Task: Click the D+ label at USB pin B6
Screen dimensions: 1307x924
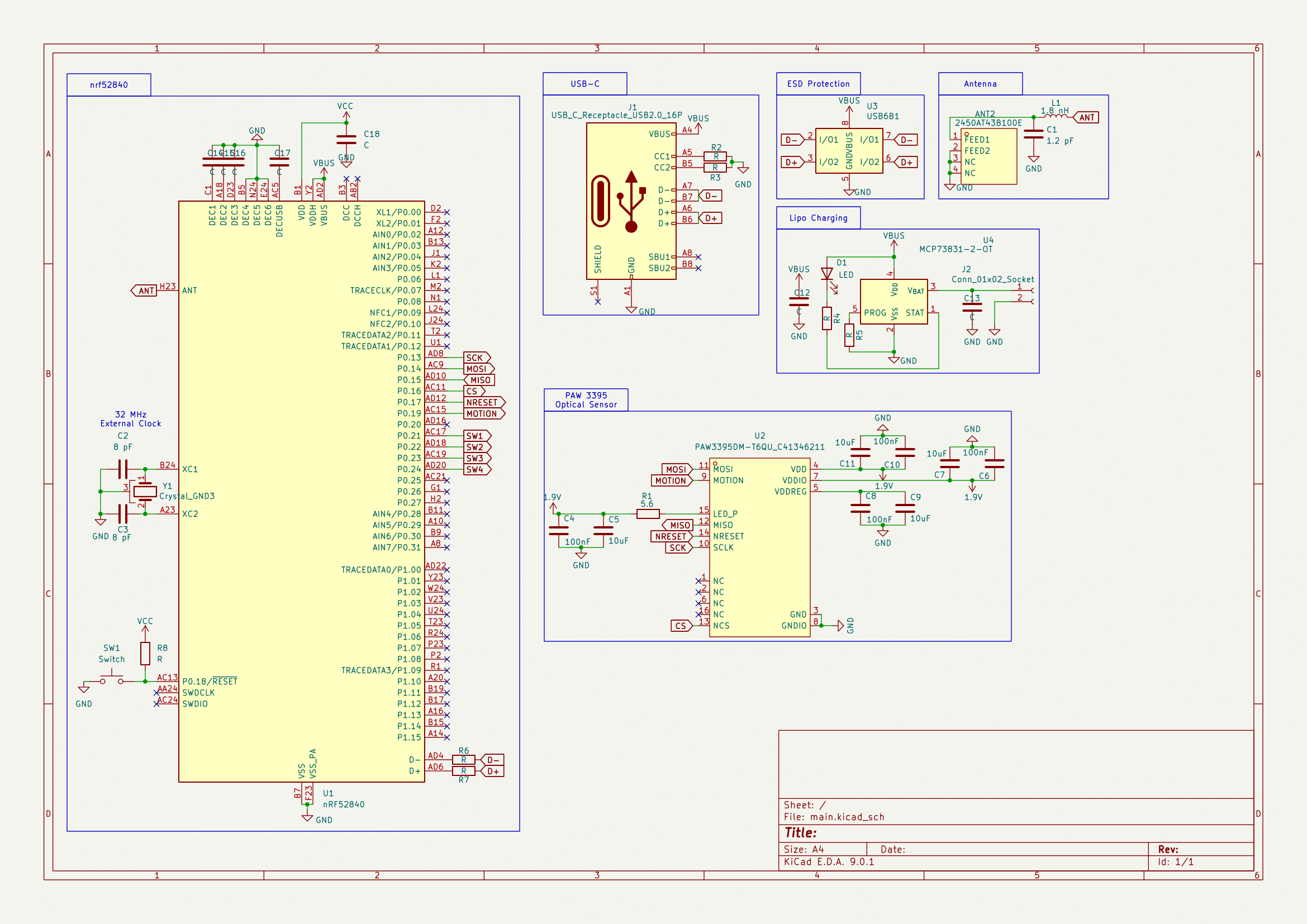Action: pyautogui.click(x=710, y=218)
